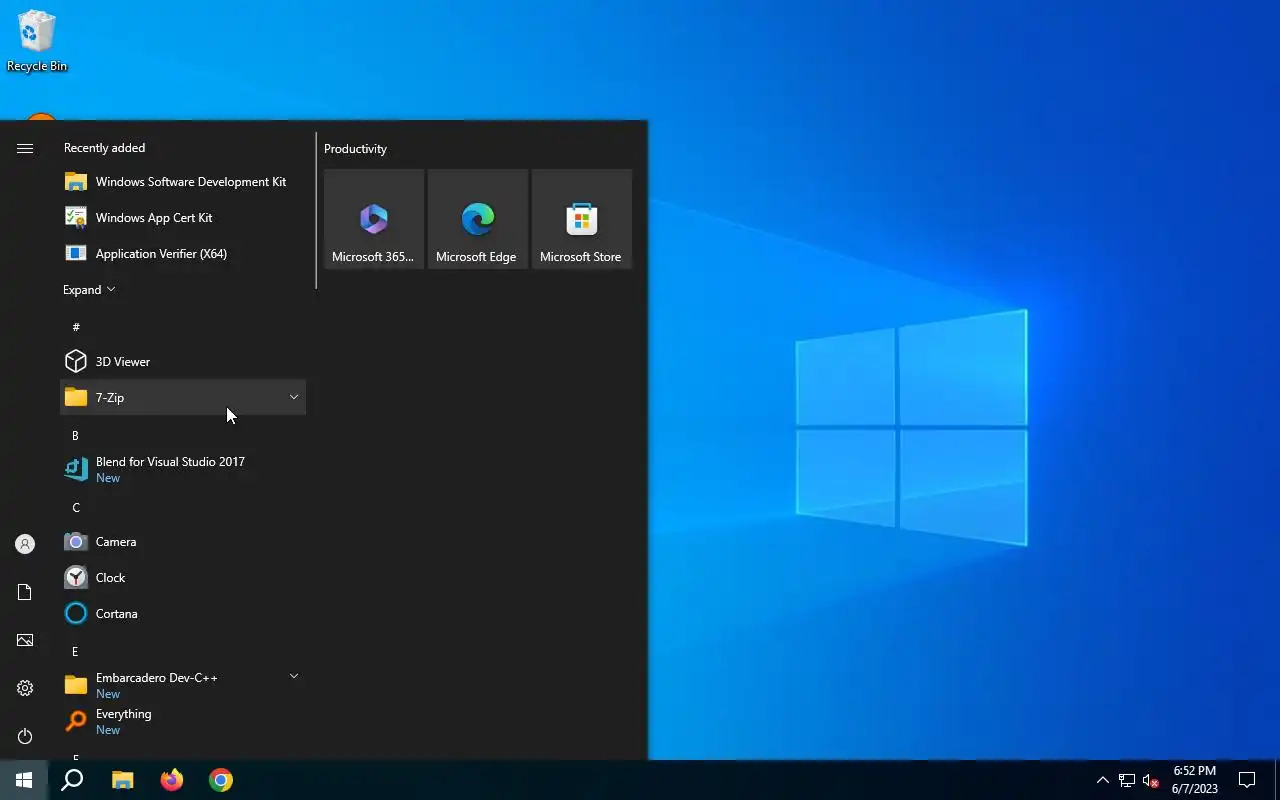Open the Microsoft Store tile
The height and width of the screenshot is (800, 1280).
coord(582,219)
